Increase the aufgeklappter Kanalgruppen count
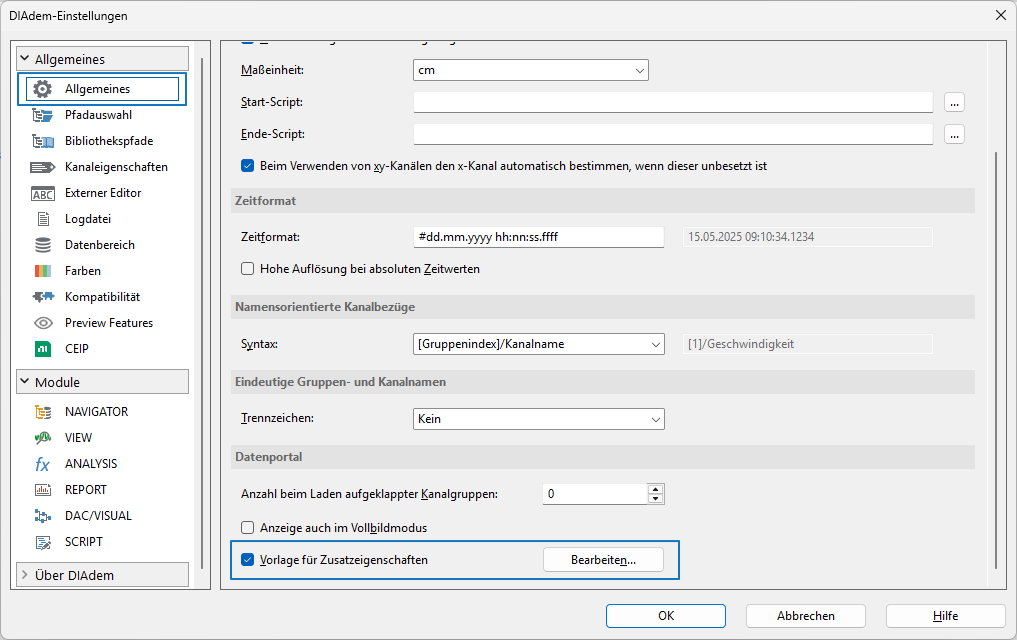1017x640 pixels. 656,489
